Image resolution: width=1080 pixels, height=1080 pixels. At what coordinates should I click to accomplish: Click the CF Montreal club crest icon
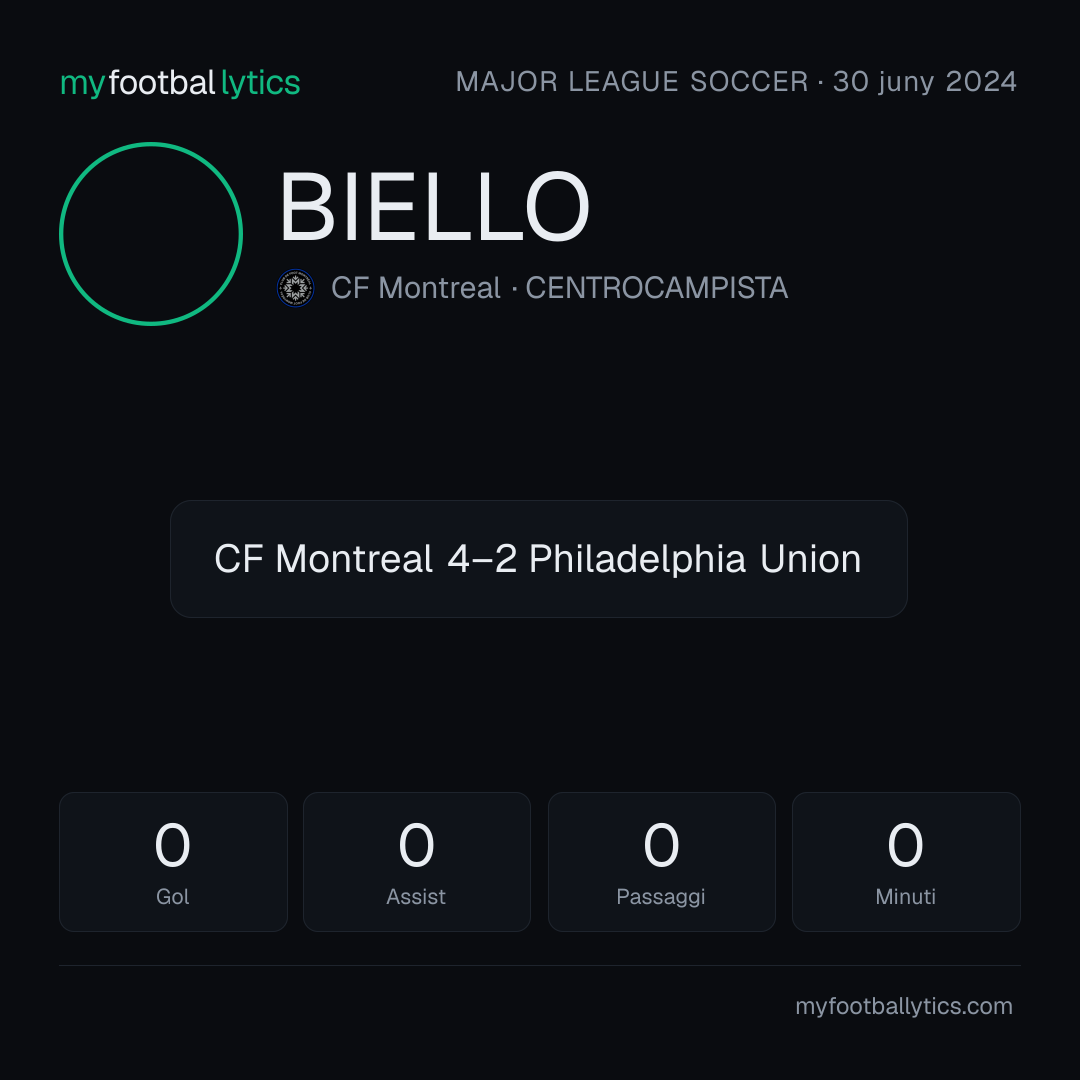[x=295, y=288]
